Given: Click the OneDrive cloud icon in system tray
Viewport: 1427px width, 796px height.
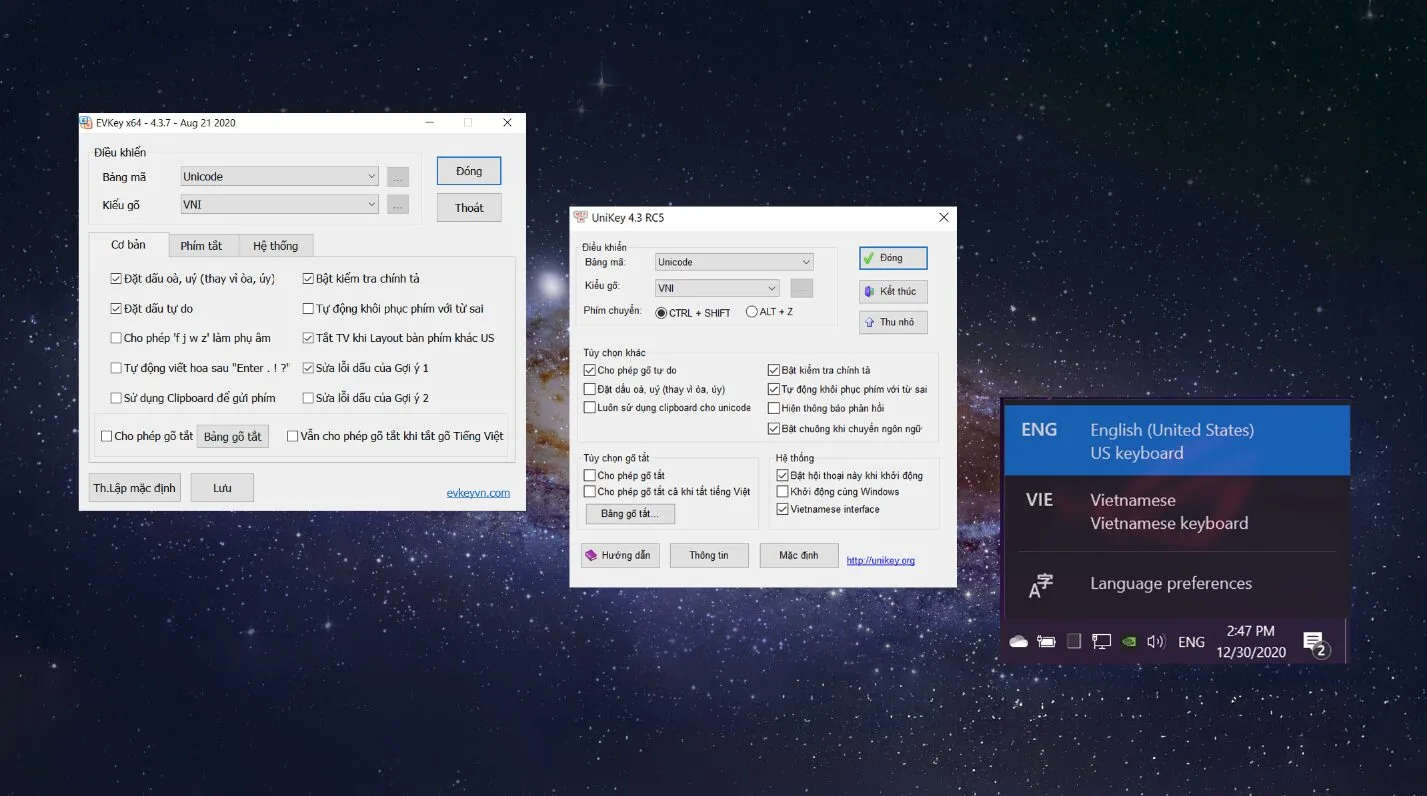Looking at the screenshot, I should (1019, 642).
